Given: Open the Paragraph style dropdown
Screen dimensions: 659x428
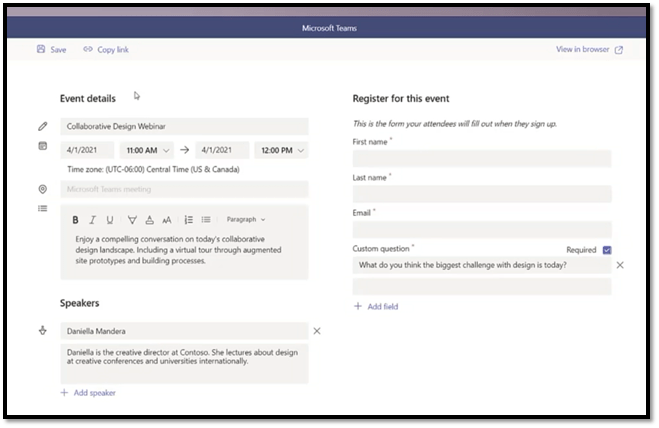Looking at the screenshot, I should (x=246, y=220).
